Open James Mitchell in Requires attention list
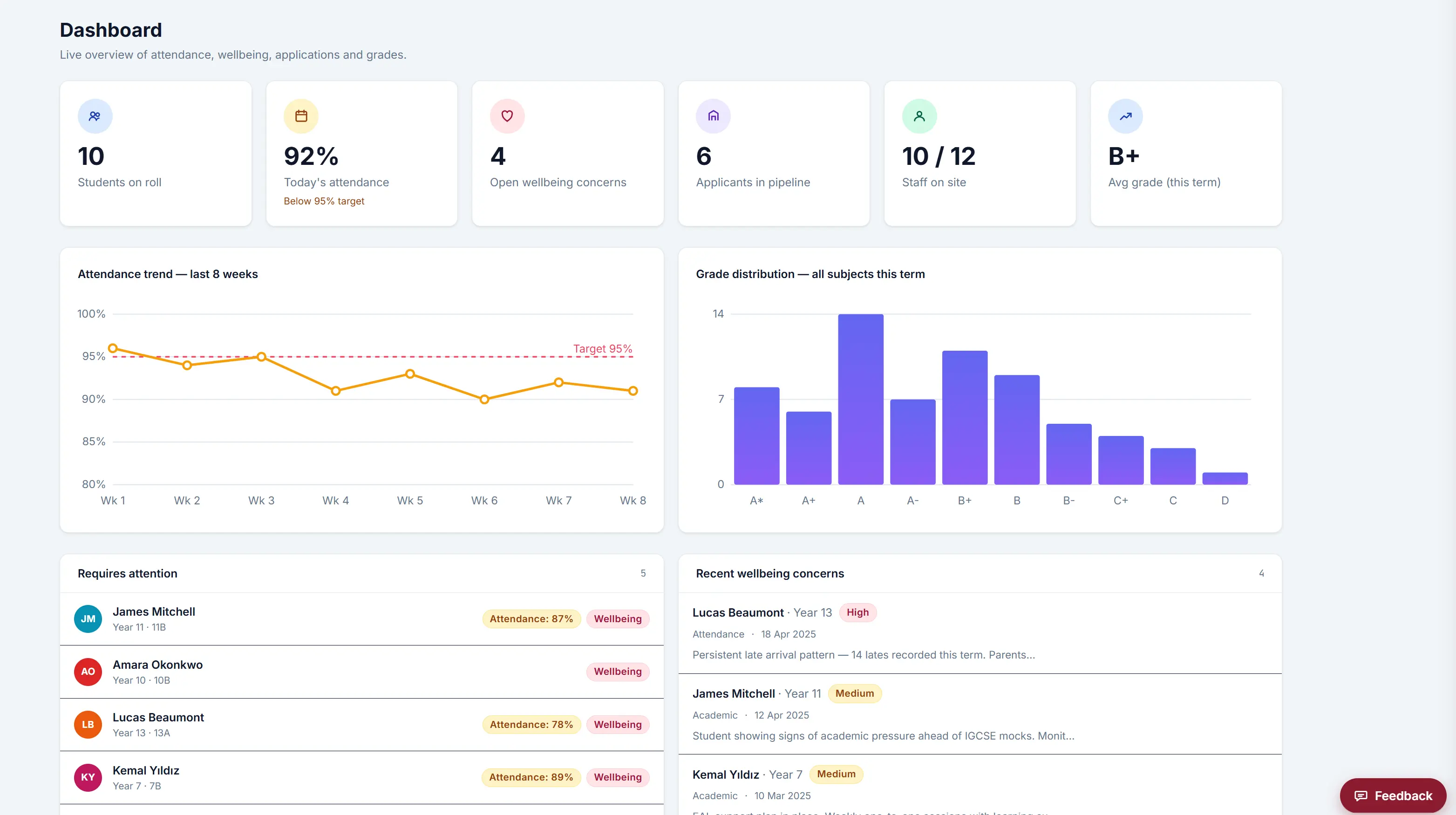This screenshot has width=1456, height=815. (x=362, y=619)
